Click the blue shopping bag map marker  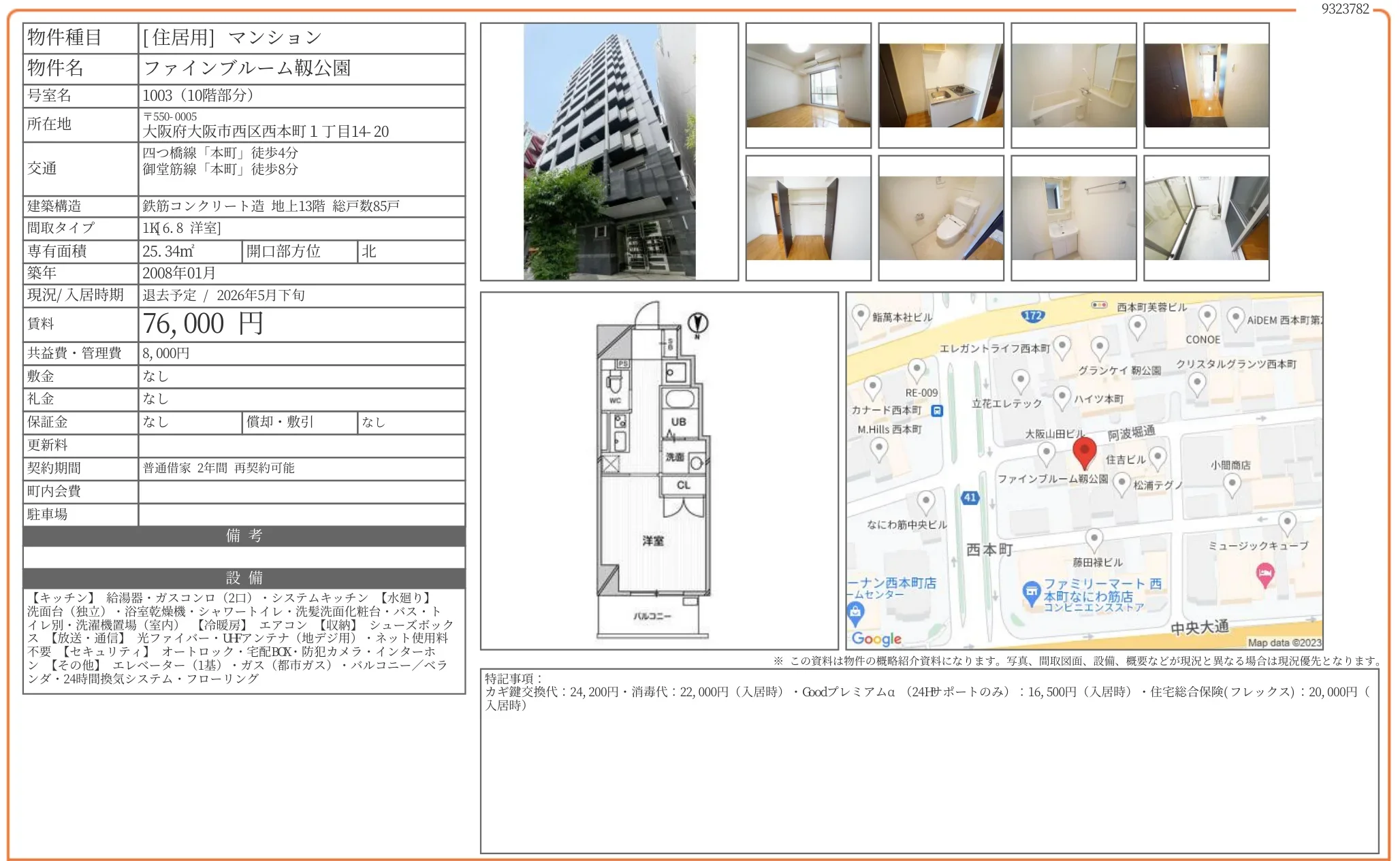tap(855, 613)
